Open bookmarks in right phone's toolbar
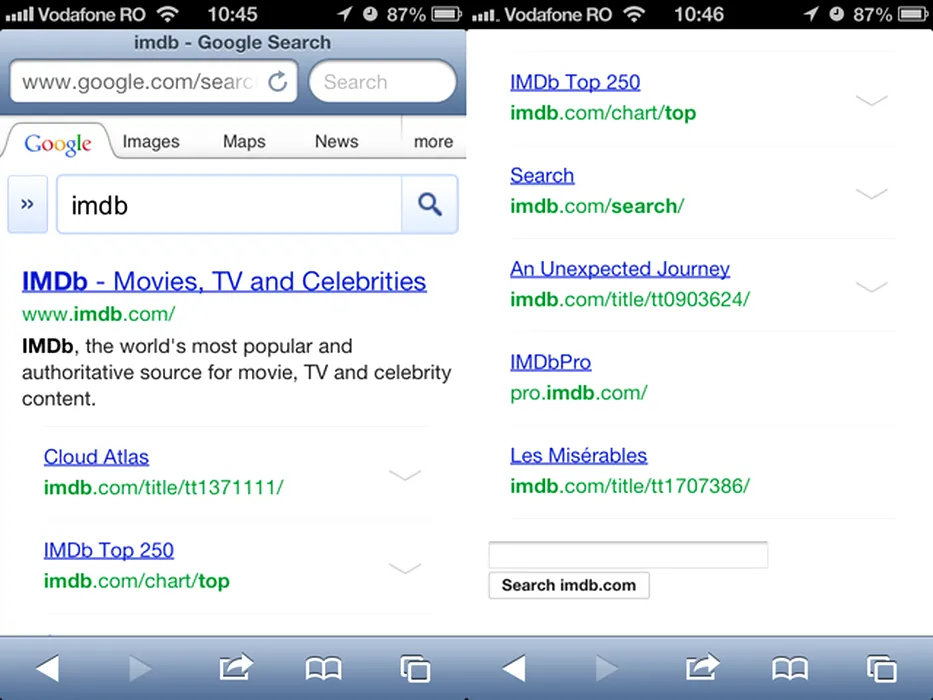The height and width of the screenshot is (700, 933). [790, 668]
